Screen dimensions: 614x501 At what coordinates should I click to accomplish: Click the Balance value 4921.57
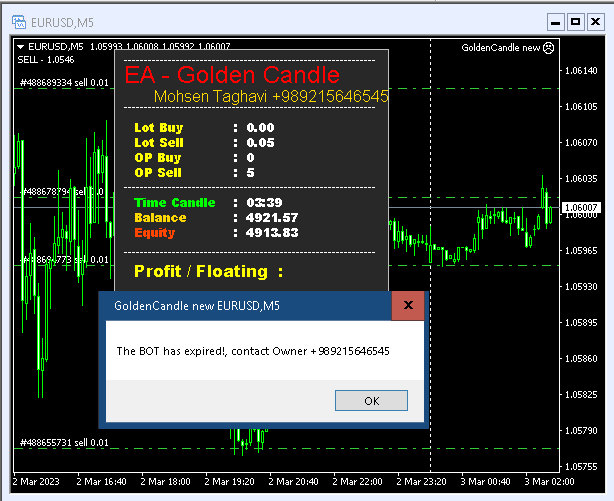point(272,217)
